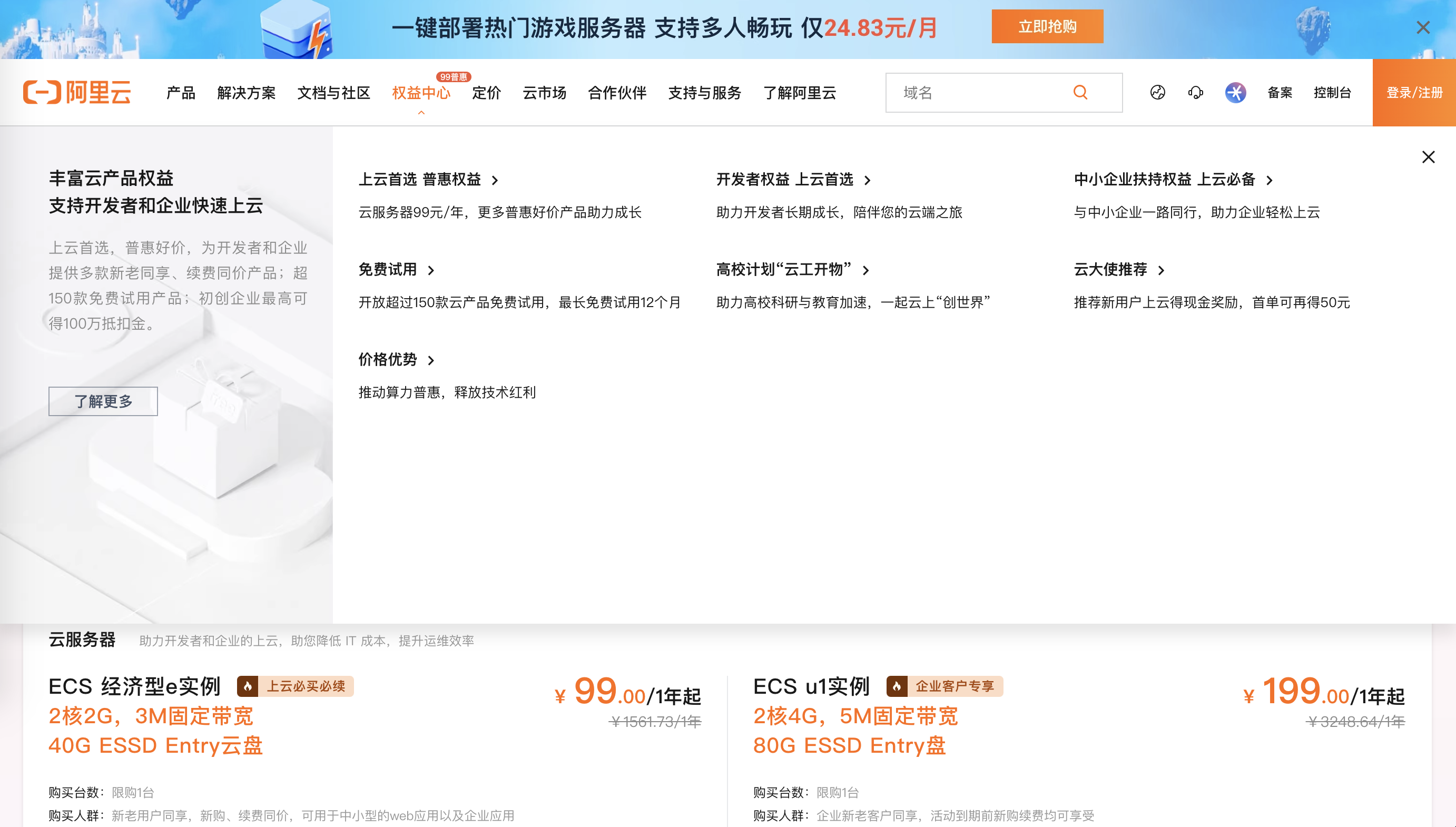Image resolution: width=1456 pixels, height=827 pixels.
Task: Click the ¥199.00/1年起 price
Action: tap(1324, 692)
